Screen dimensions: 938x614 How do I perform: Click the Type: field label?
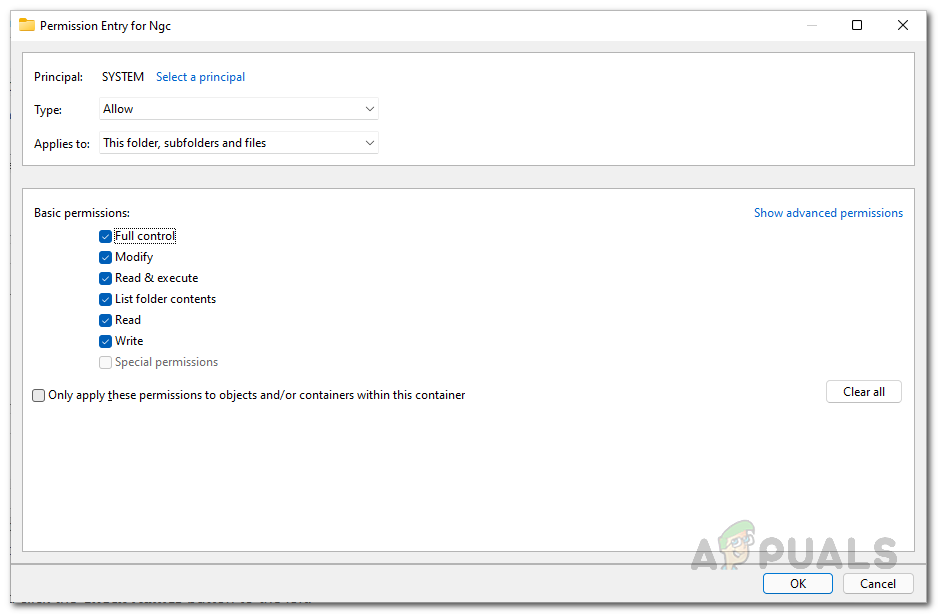pos(48,110)
